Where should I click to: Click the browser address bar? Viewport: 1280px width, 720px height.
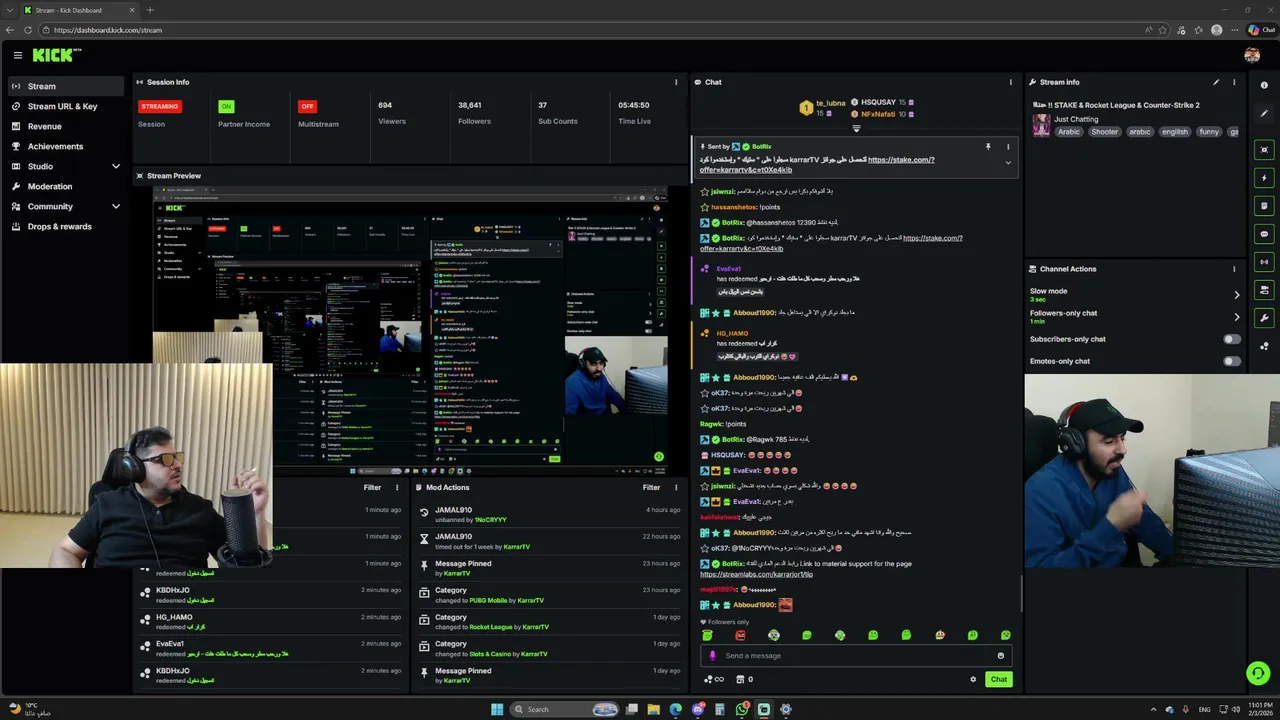click(590, 30)
